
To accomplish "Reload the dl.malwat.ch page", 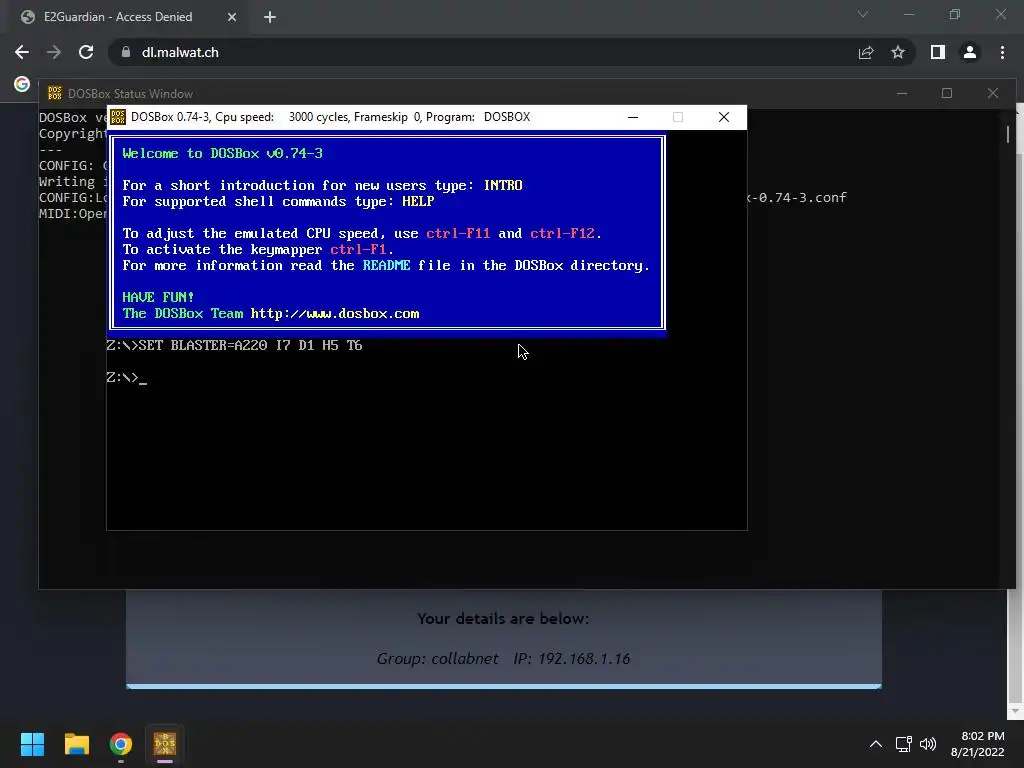I will 86,52.
